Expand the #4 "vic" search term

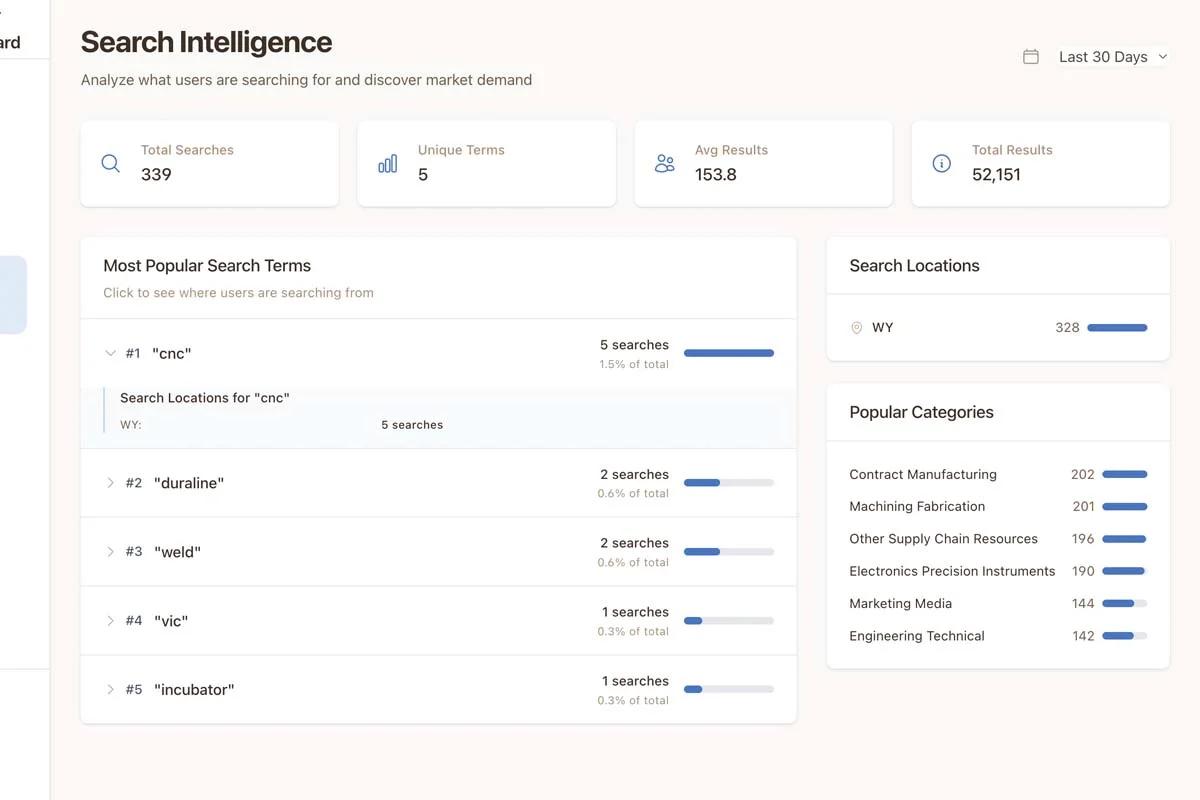tap(111, 621)
